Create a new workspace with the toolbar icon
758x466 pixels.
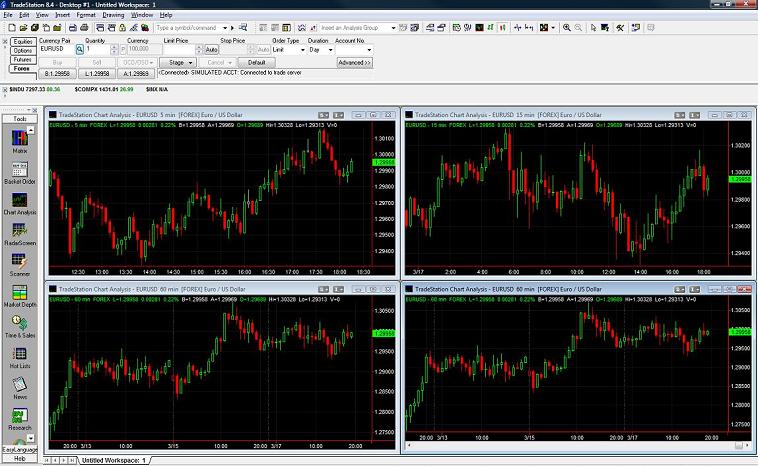[x=12, y=28]
